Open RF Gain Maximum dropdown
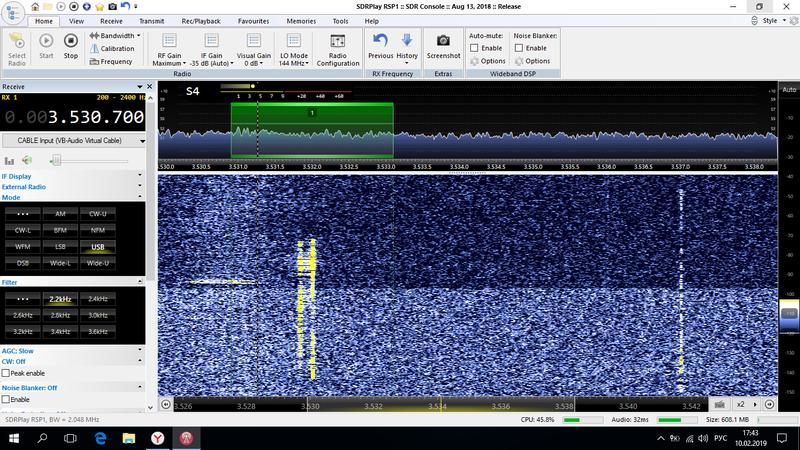 169,49
